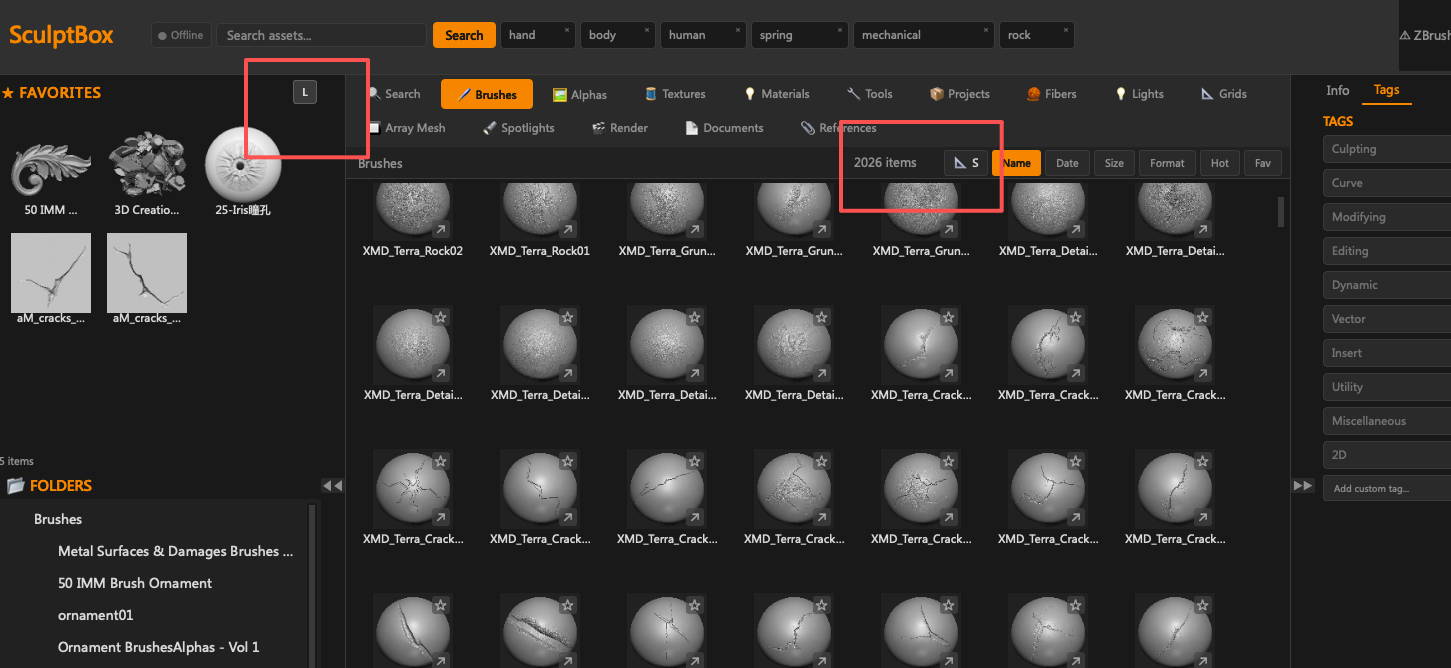The height and width of the screenshot is (668, 1451).
Task: Click the orange Search button
Action: (464, 35)
